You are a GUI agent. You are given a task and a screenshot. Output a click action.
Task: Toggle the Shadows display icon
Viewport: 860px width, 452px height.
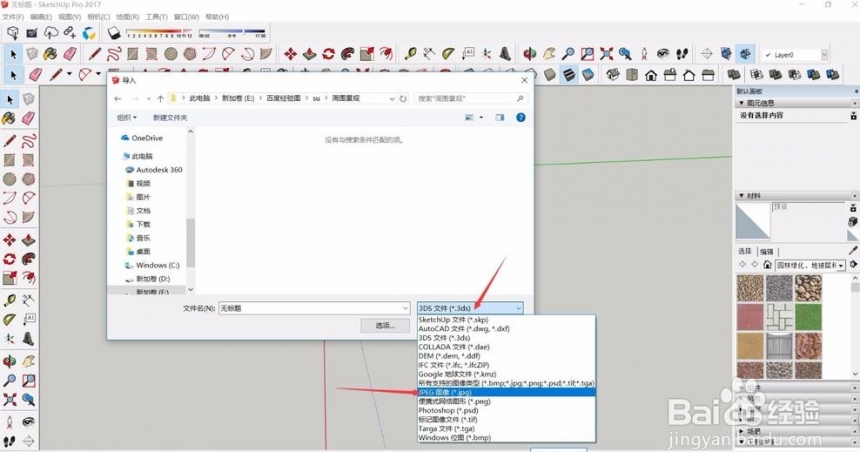point(114,33)
